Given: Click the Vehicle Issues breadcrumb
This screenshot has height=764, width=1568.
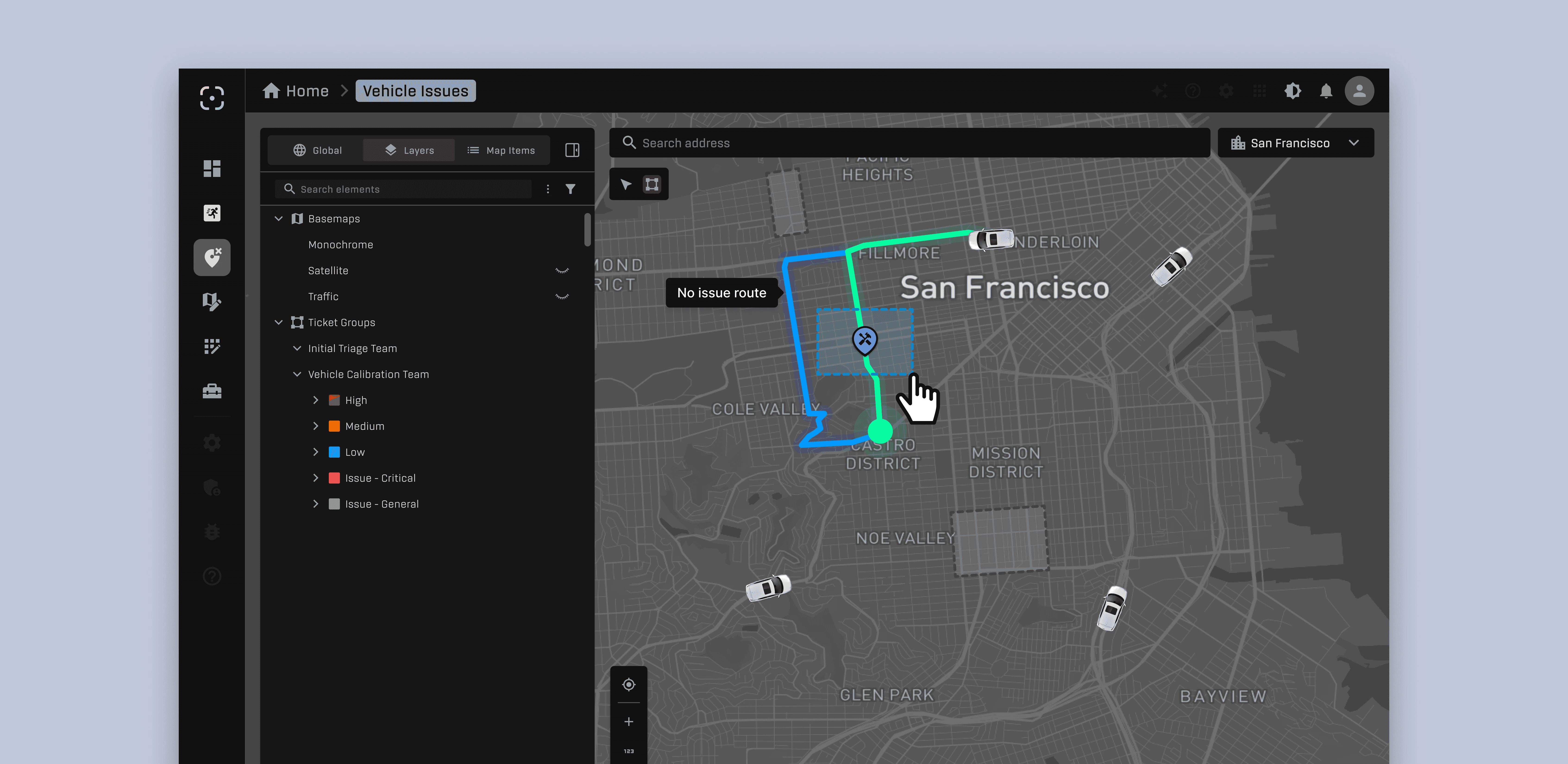Looking at the screenshot, I should point(416,91).
